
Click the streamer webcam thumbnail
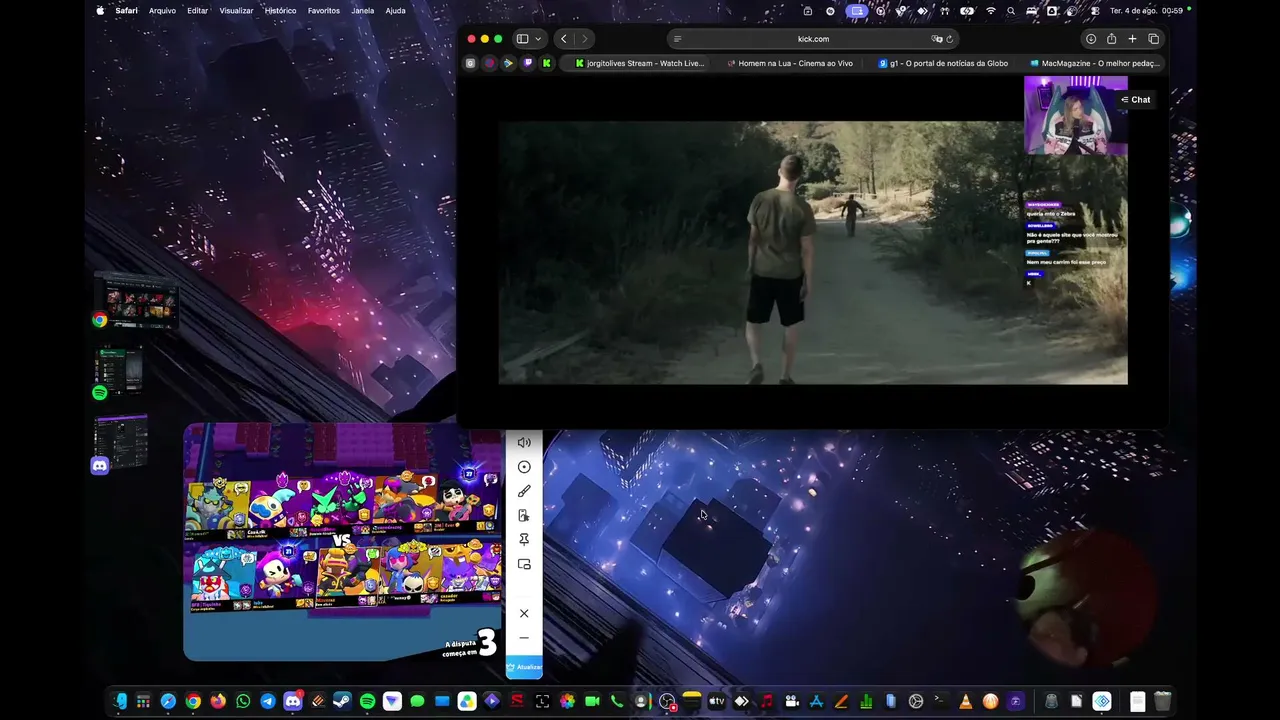(x=1075, y=115)
